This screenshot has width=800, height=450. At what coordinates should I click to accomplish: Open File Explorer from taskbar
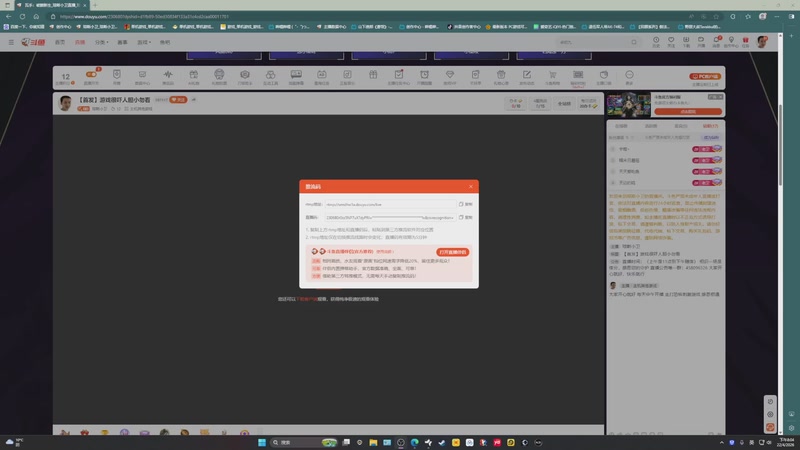373,442
